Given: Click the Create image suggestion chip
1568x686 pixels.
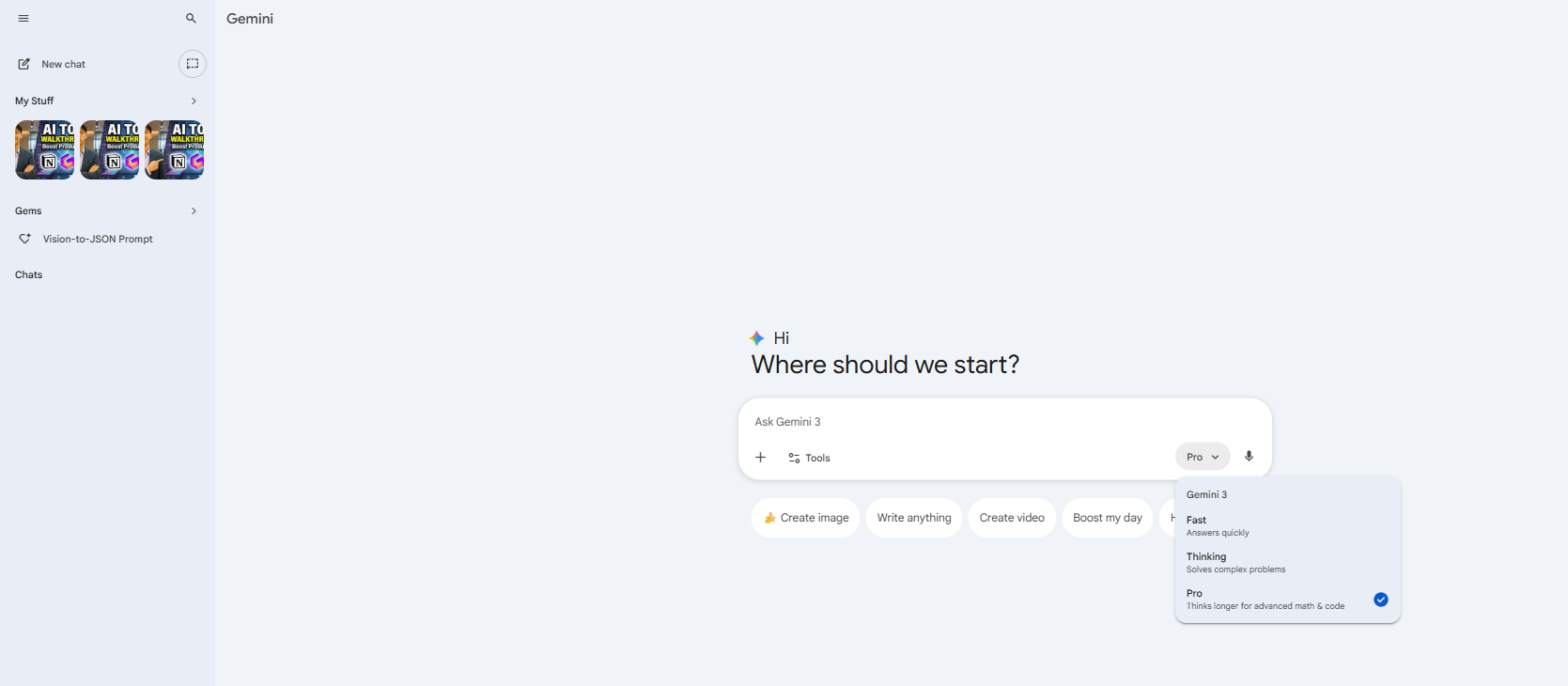Looking at the screenshot, I should [805, 518].
